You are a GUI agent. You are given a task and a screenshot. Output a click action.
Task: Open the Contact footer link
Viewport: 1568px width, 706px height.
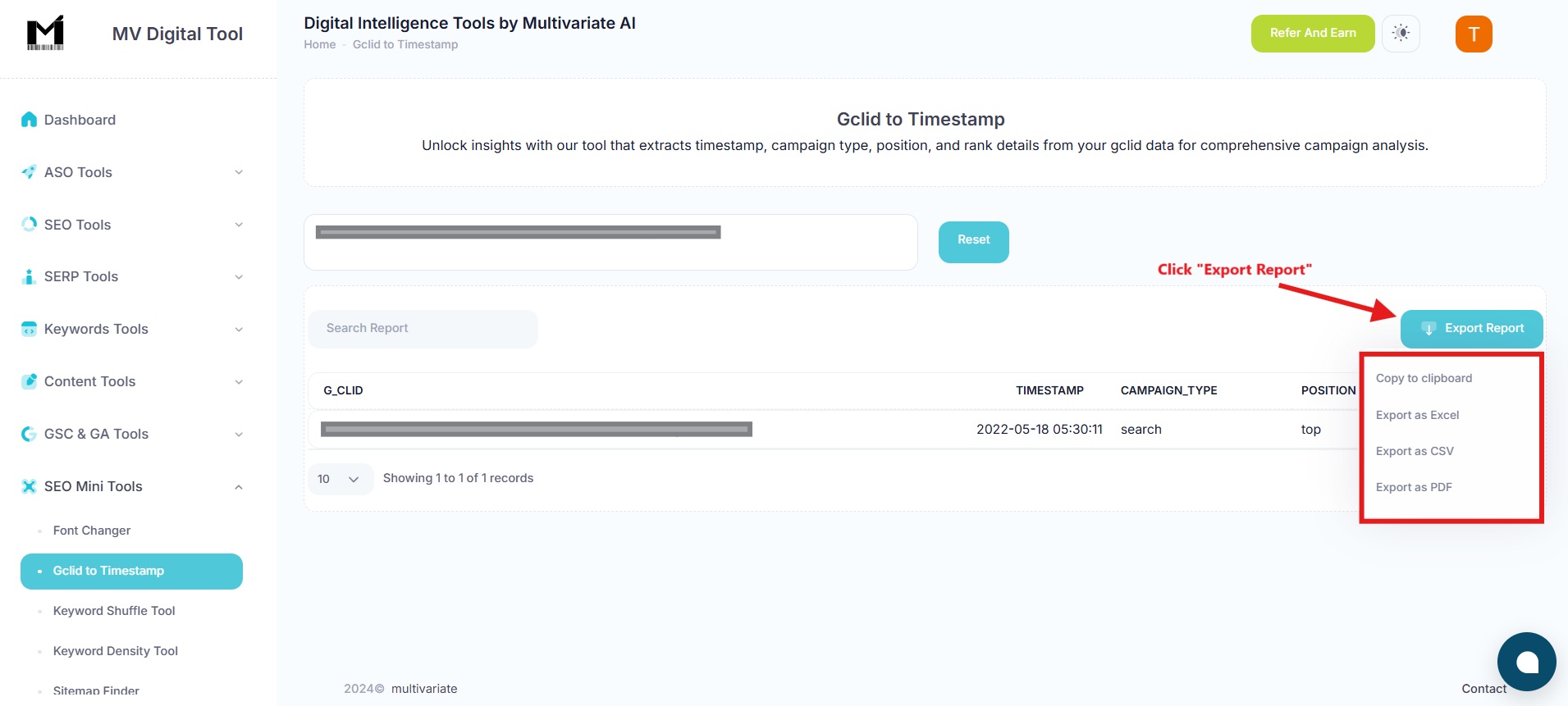pos(1483,689)
